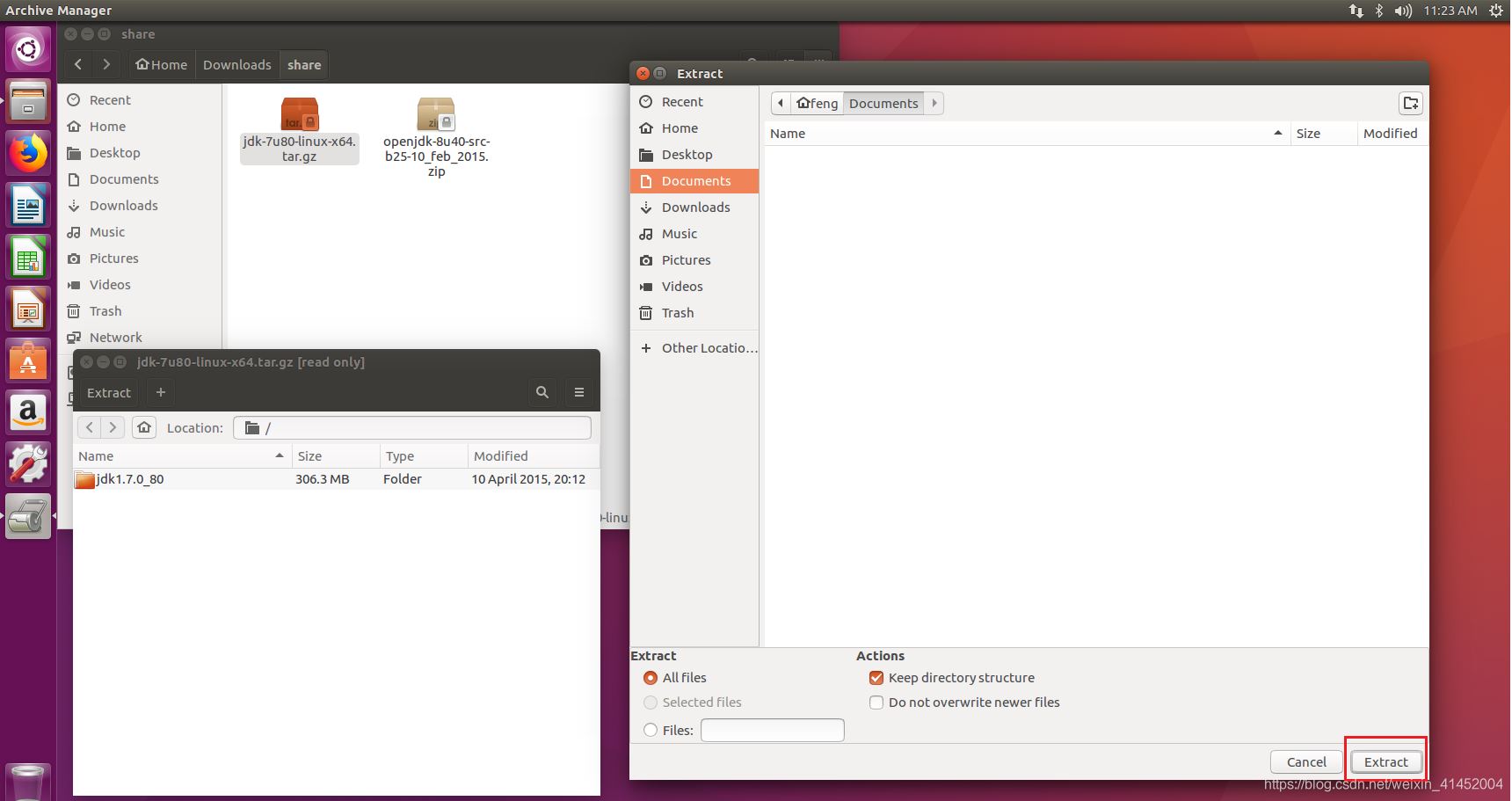This screenshot has width=1512, height=801.
Task: Choose the Files: radio option
Action: click(651, 730)
